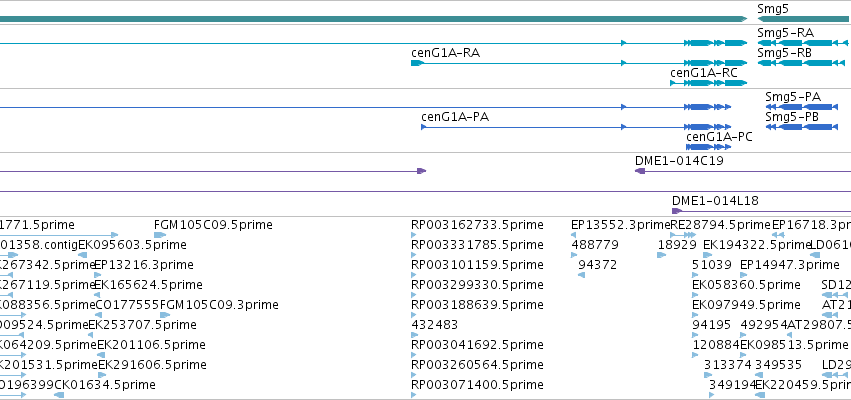Screen dimensions: 851x400
Task: Select the DME1-014C19 arrow marker
Action: pos(640,171)
